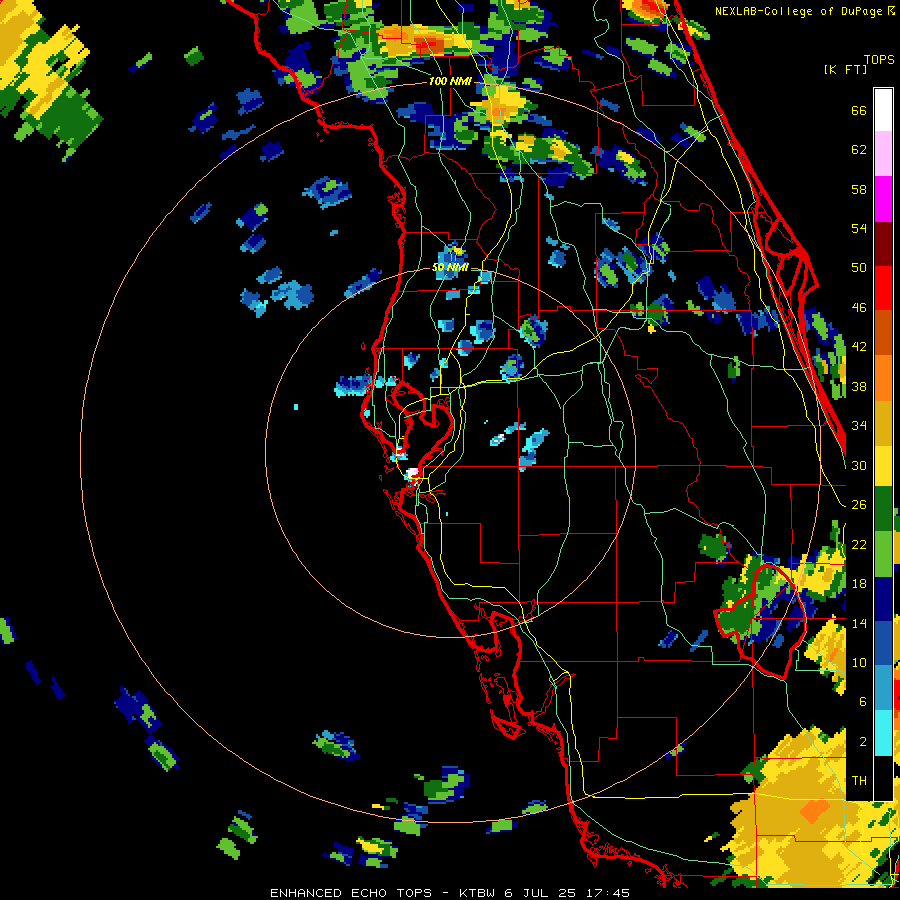The width and height of the screenshot is (900, 900).
Task: Pick the cyan legend swatch
Action: click(883, 733)
